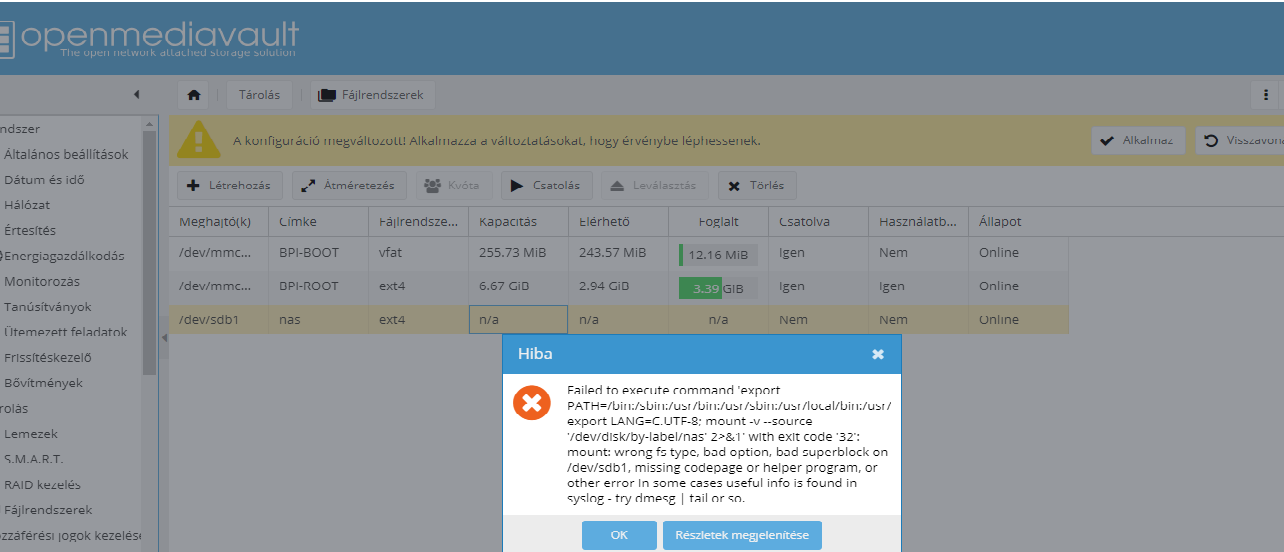Click Csatolás toolbar button
This screenshot has width=1284, height=552.
click(547, 185)
